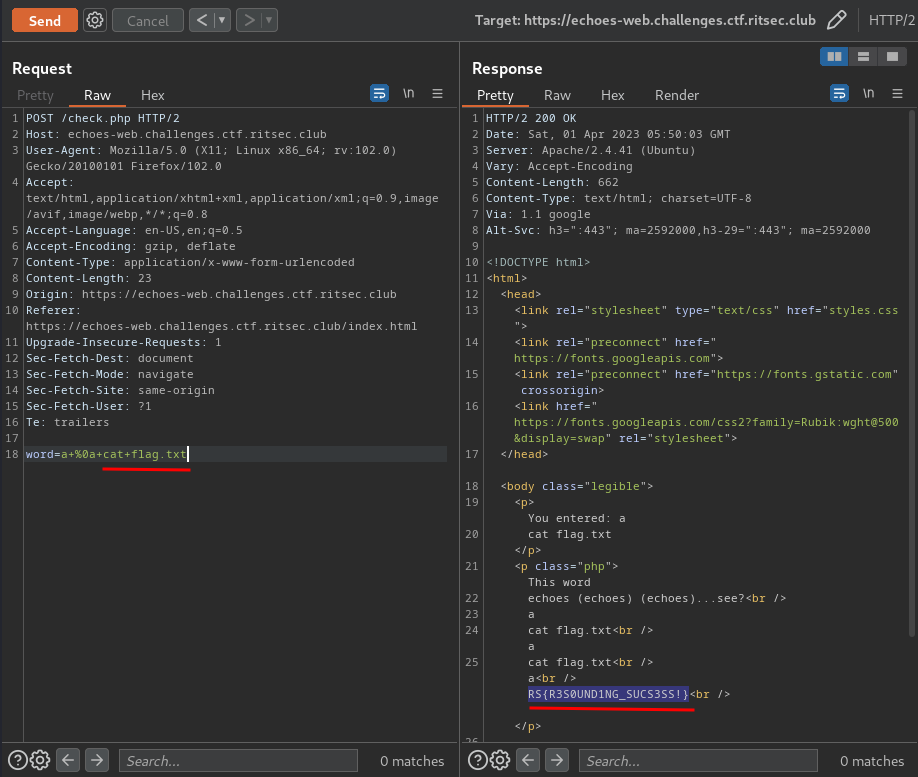Image resolution: width=918 pixels, height=777 pixels.
Task: Click the Cancel button
Action: [148, 20]
